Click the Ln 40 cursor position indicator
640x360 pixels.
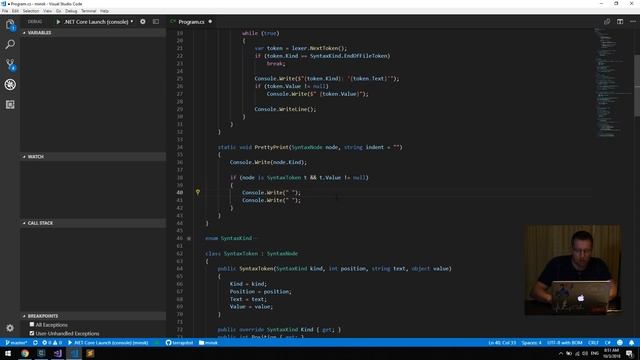point(502,342)
